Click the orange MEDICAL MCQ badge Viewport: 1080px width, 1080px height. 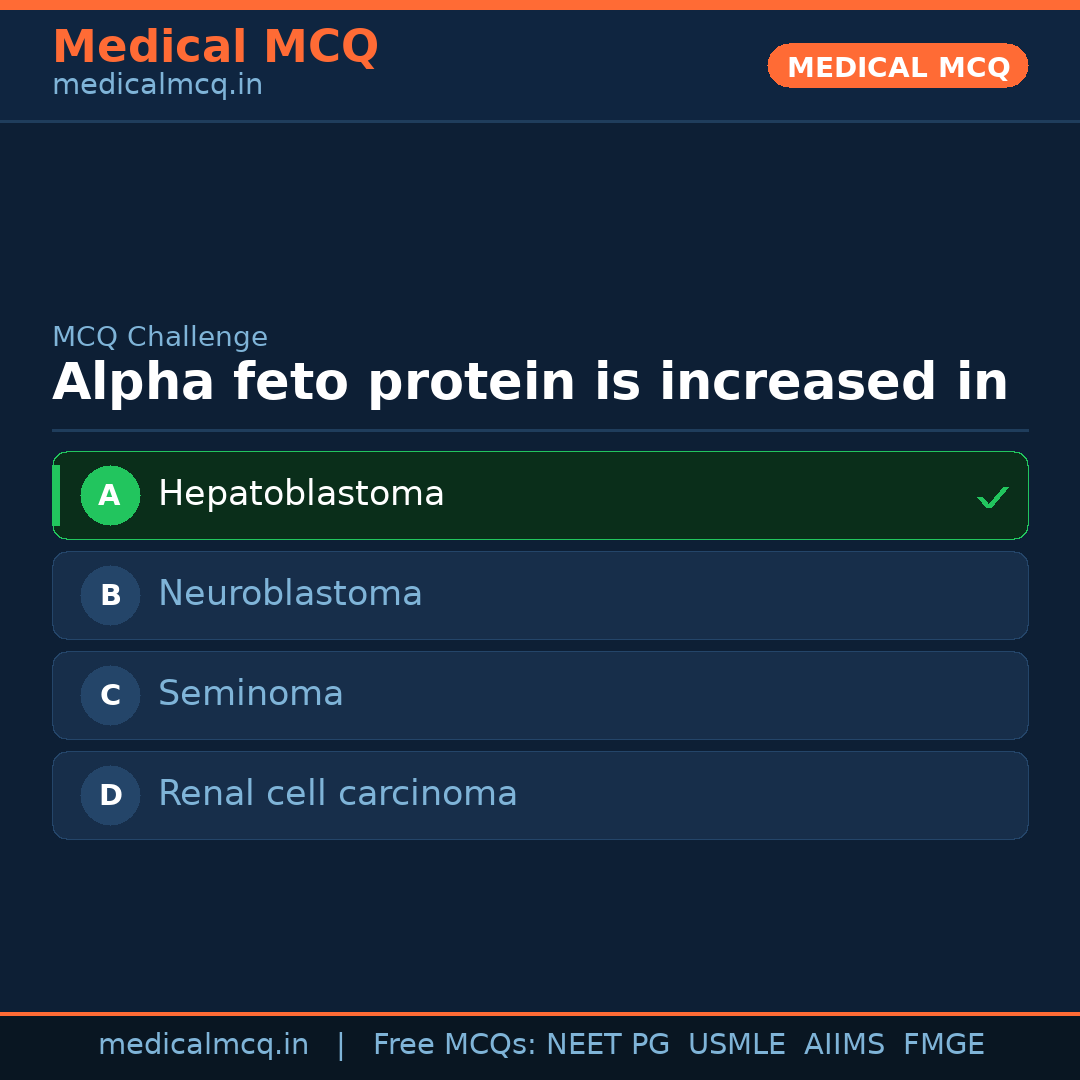[898, 66]
